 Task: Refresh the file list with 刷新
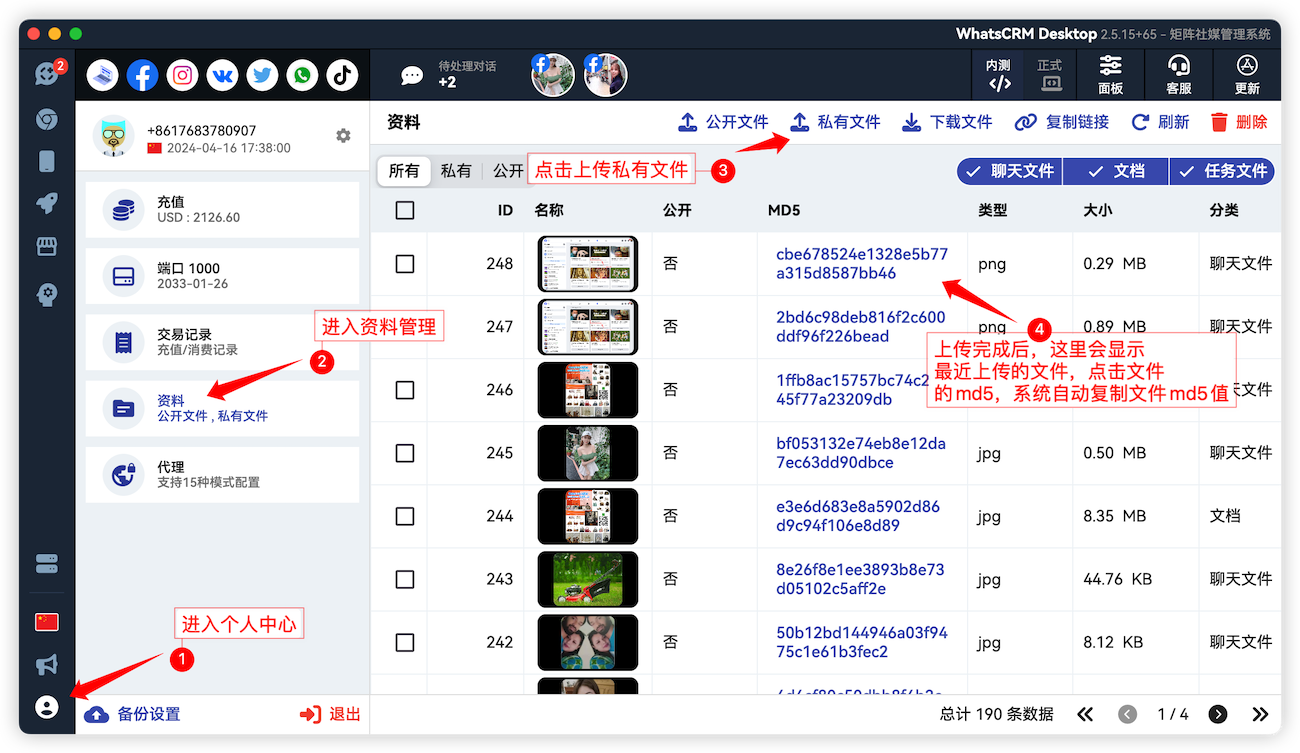[1164, 122]
